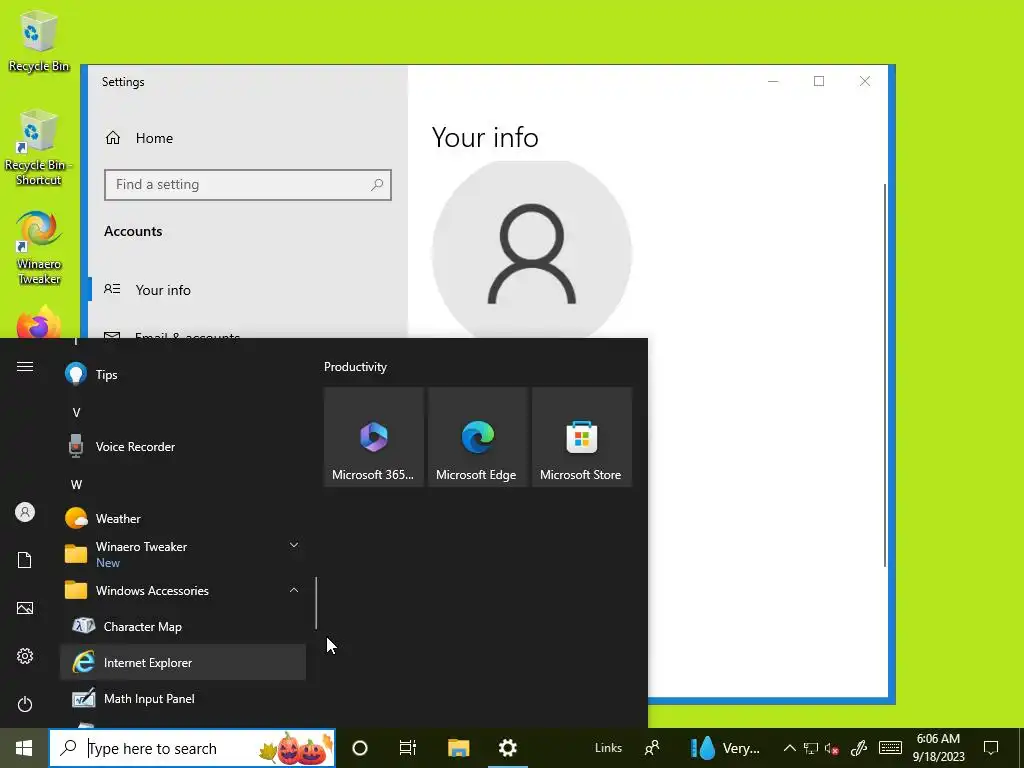
Task: Click the taskbar search box
Action: point(192,748)
